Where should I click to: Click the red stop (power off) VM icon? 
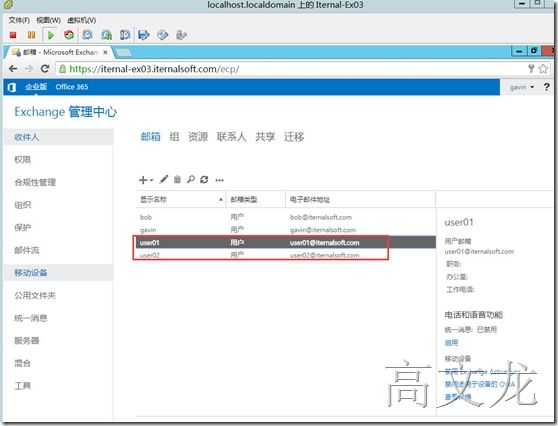[x=13, y=35]
